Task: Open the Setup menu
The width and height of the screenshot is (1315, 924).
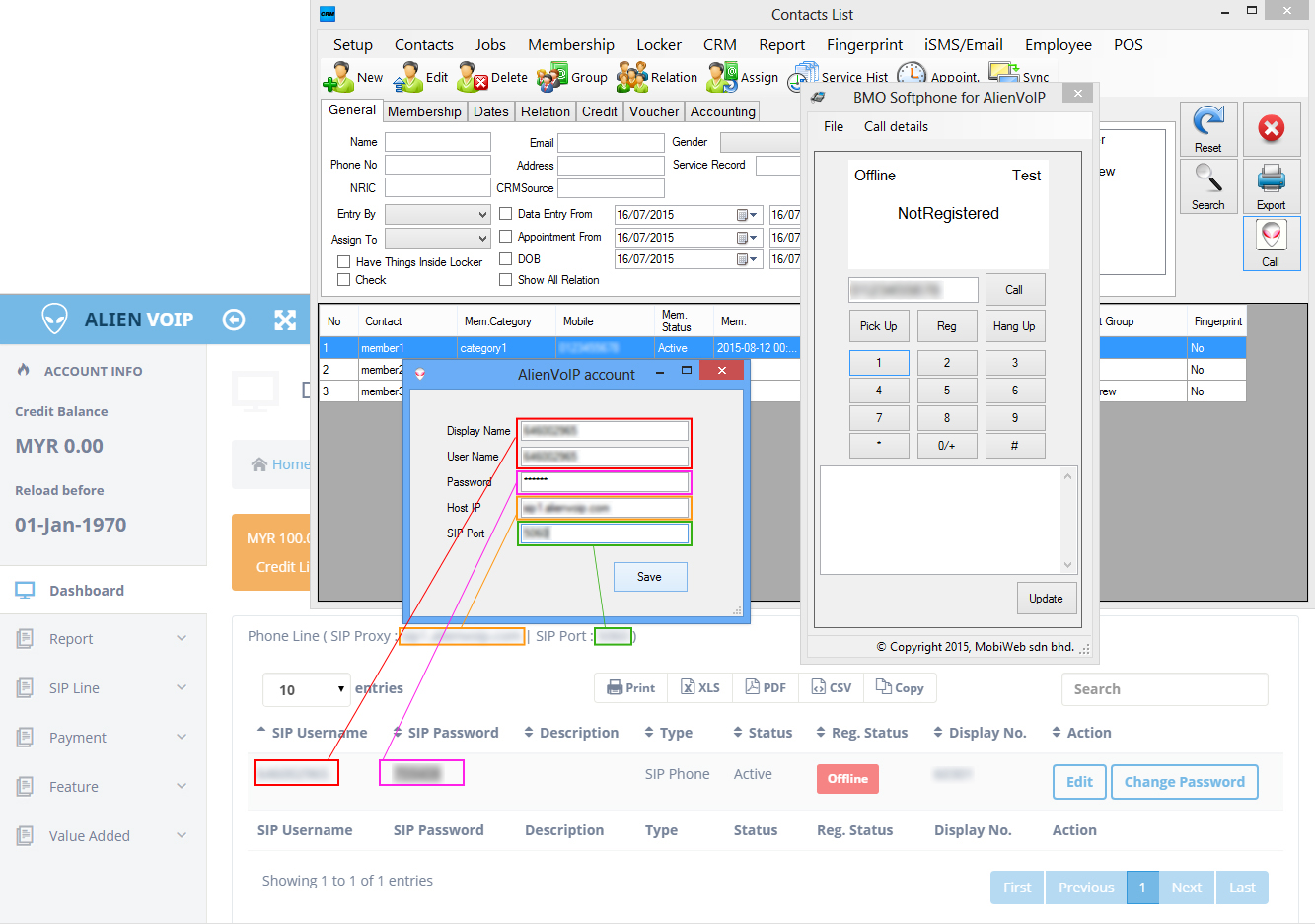Action: click(x=353, y=45)
